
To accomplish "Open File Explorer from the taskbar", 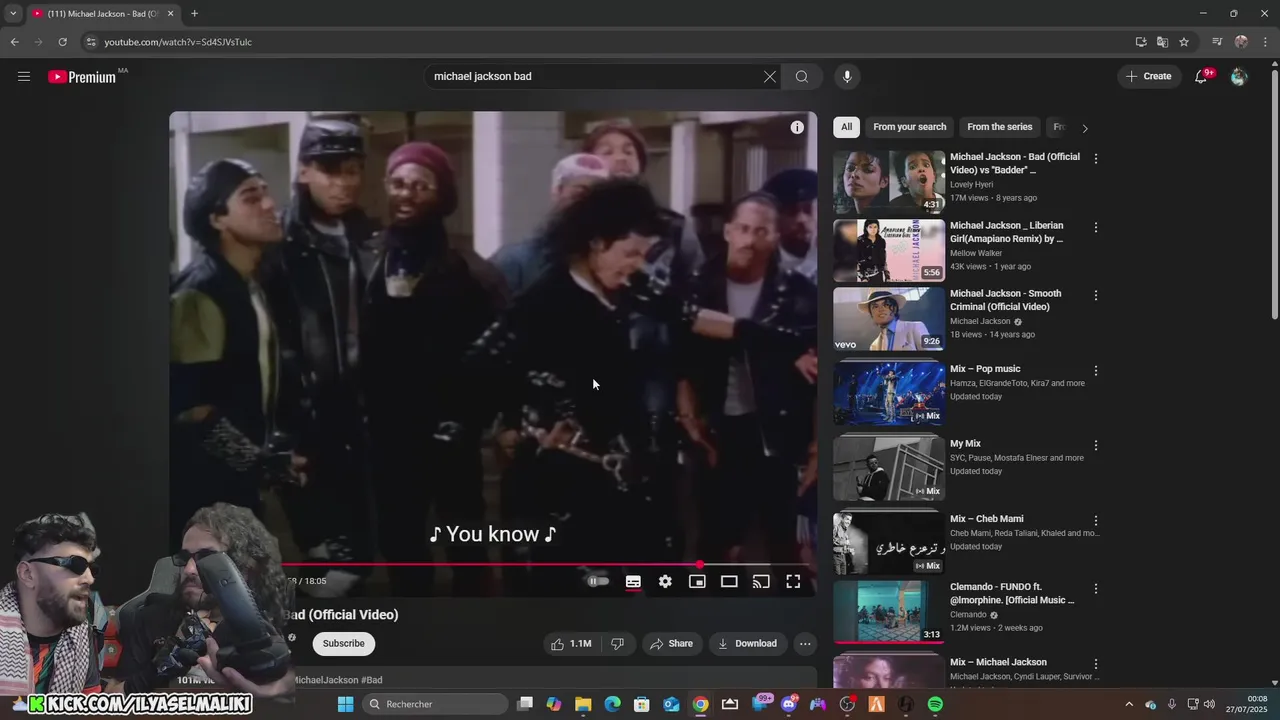I will point(583,704).
